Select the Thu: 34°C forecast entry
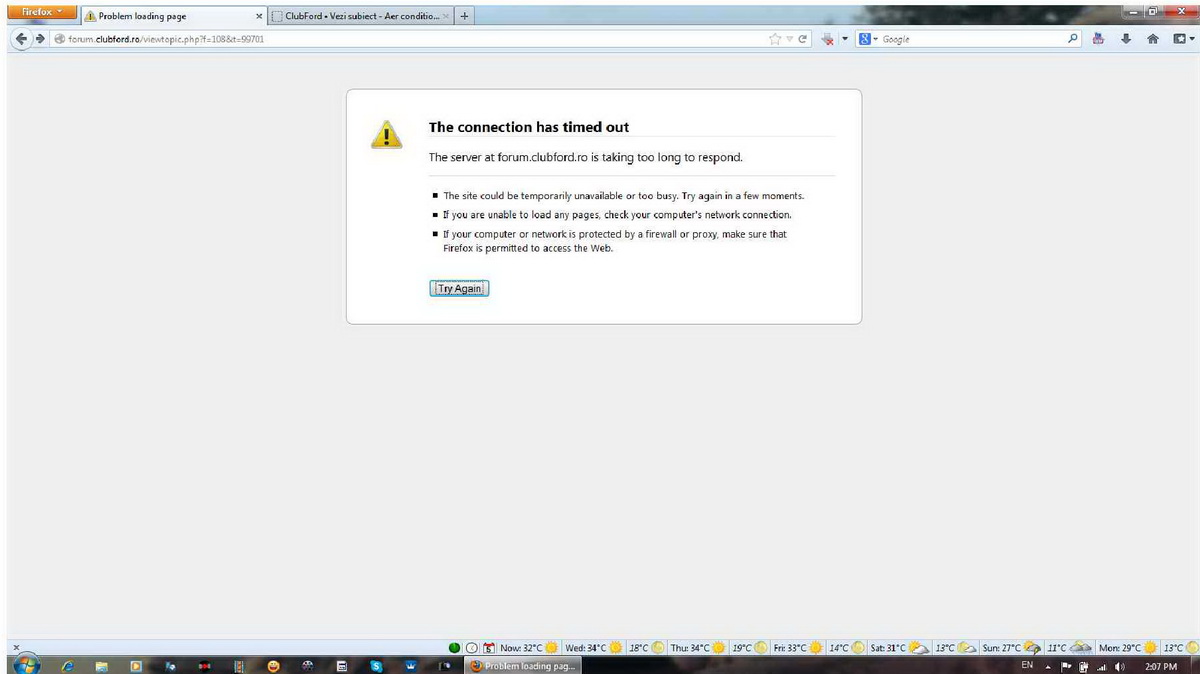Screen dimensions: 1200x674 pos(699,648)
